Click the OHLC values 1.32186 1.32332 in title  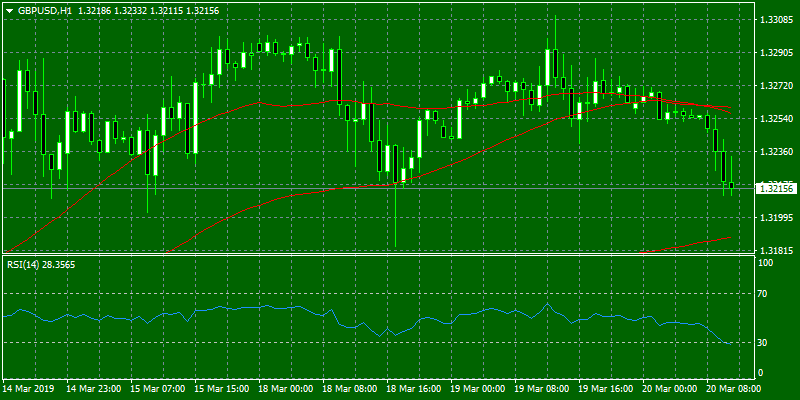112,10
